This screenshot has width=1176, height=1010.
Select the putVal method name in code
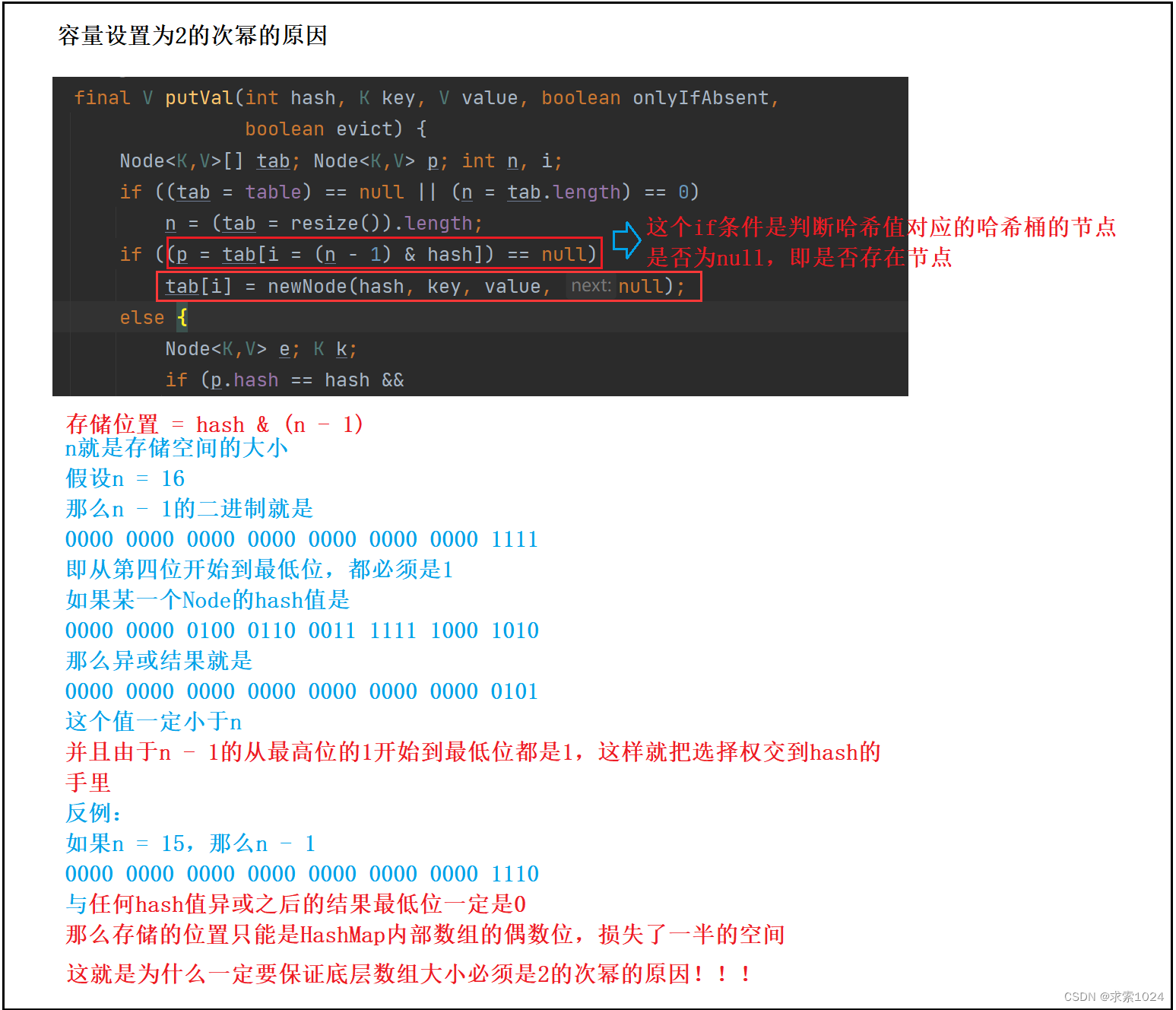[x=198, y=97]
